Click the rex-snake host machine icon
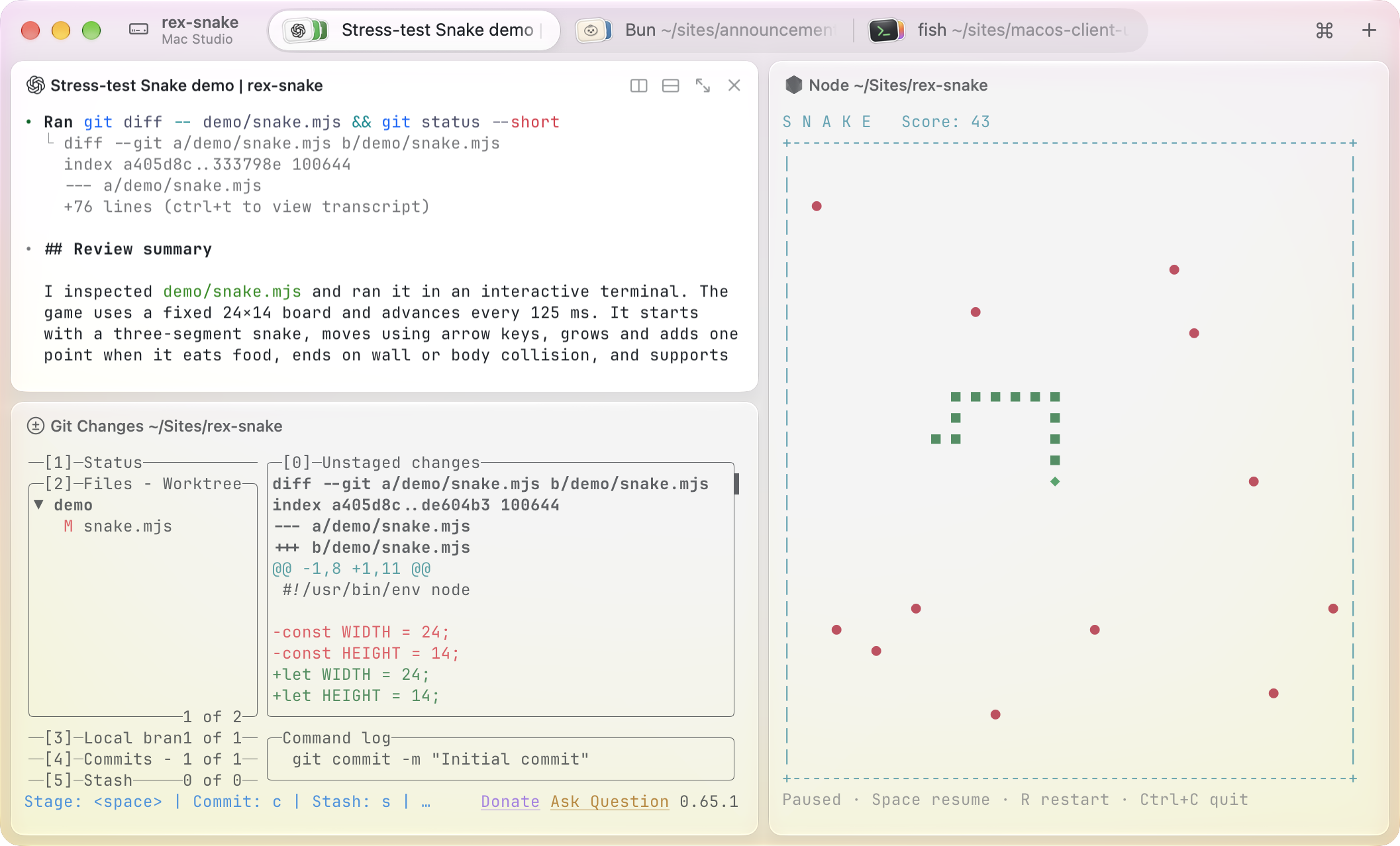1400x846 pixels. coord(138,30)
